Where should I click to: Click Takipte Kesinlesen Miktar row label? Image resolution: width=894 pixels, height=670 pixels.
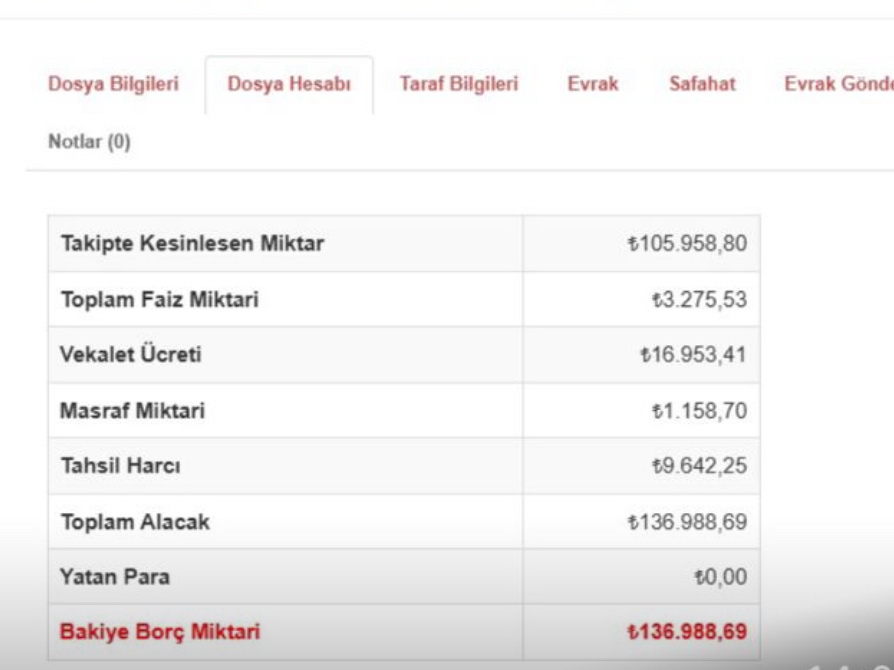[193, 243]
